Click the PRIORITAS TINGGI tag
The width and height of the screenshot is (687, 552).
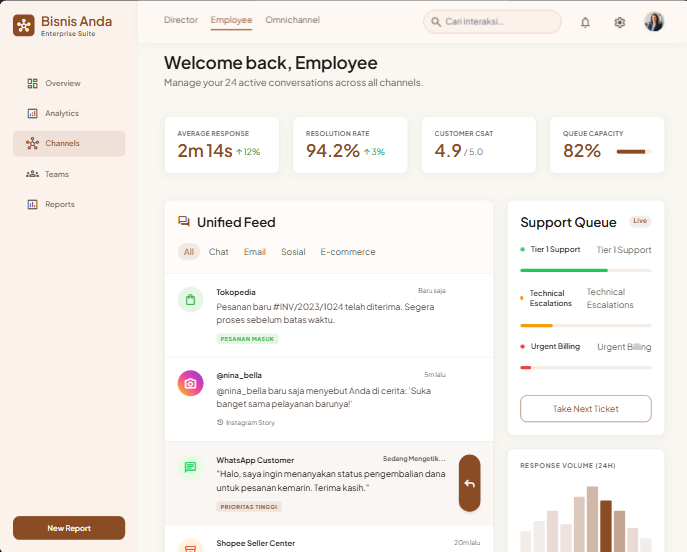coord(249,506)
